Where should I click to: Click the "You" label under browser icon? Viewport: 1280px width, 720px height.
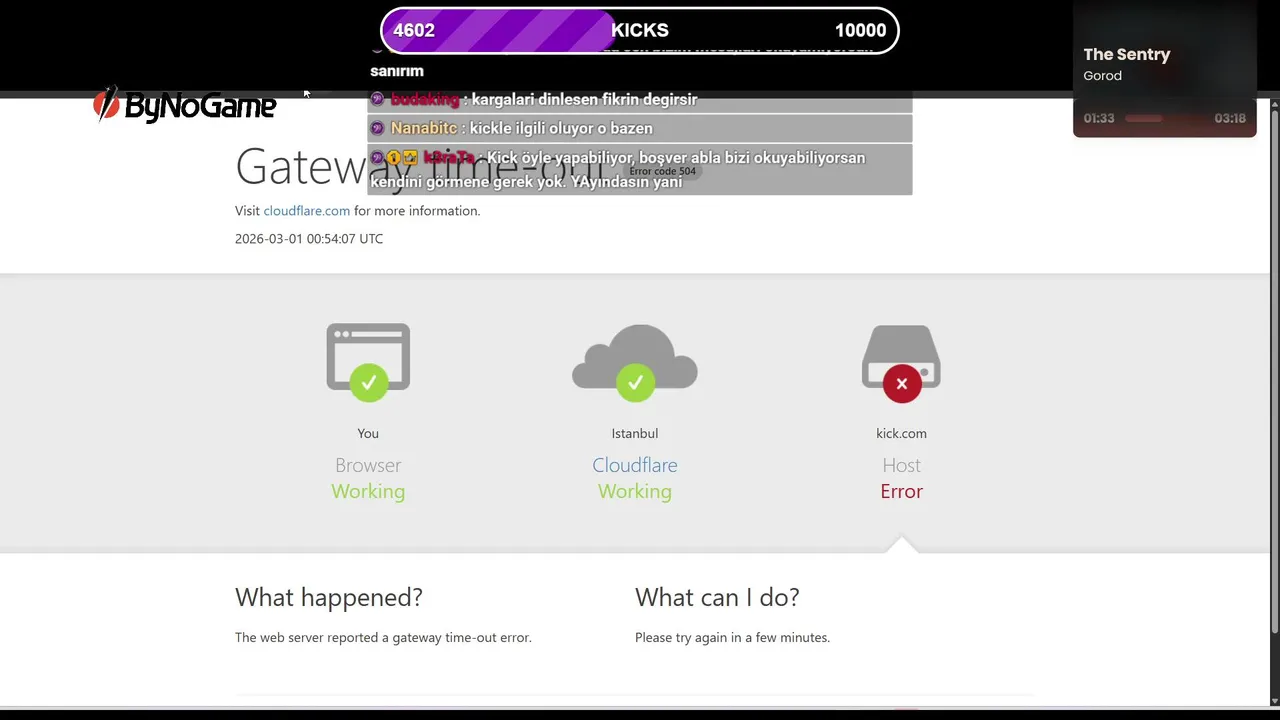tap(368, 434)
